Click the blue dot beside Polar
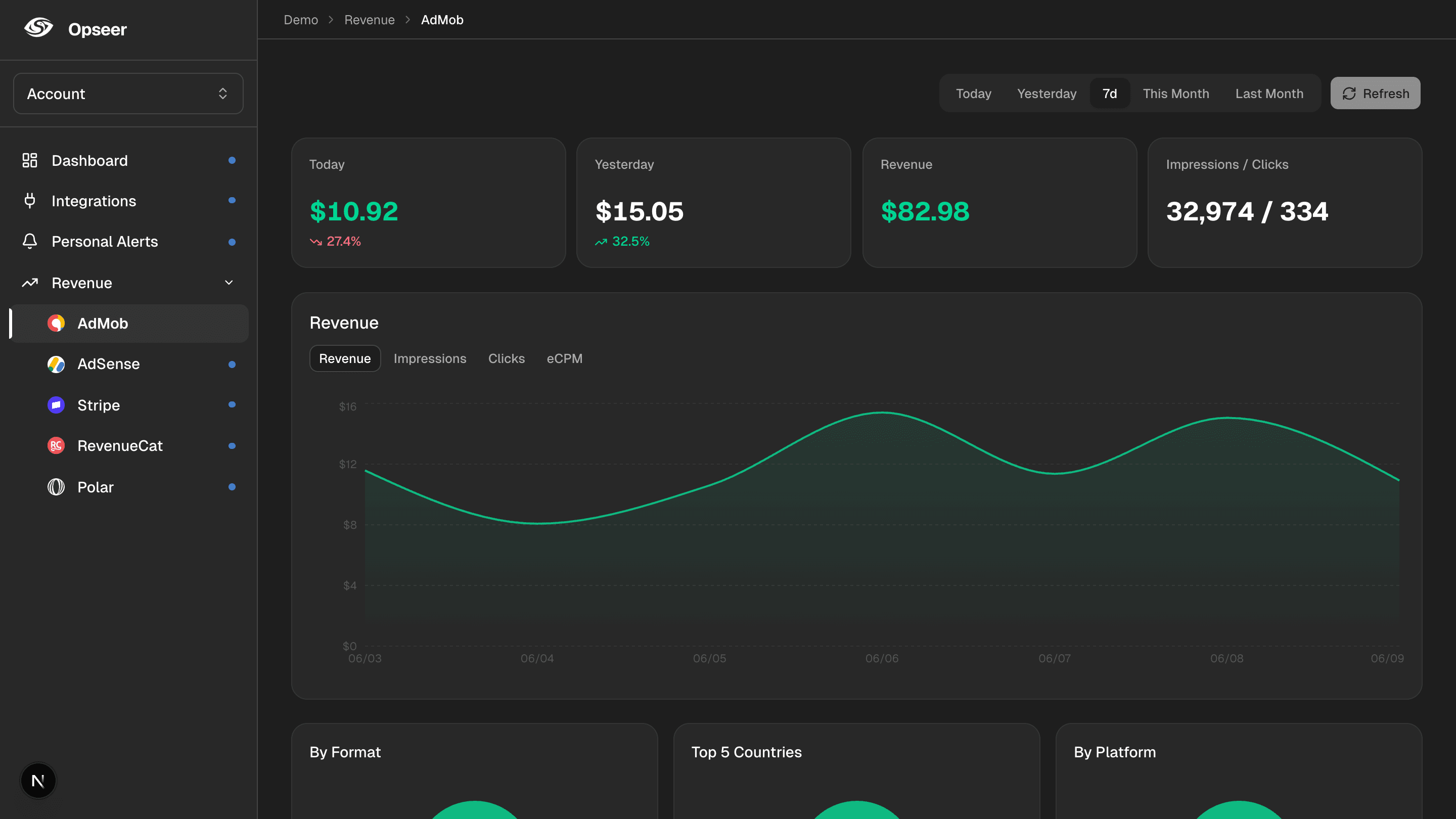Screen dimensions: 1456x819 (232, 487)
